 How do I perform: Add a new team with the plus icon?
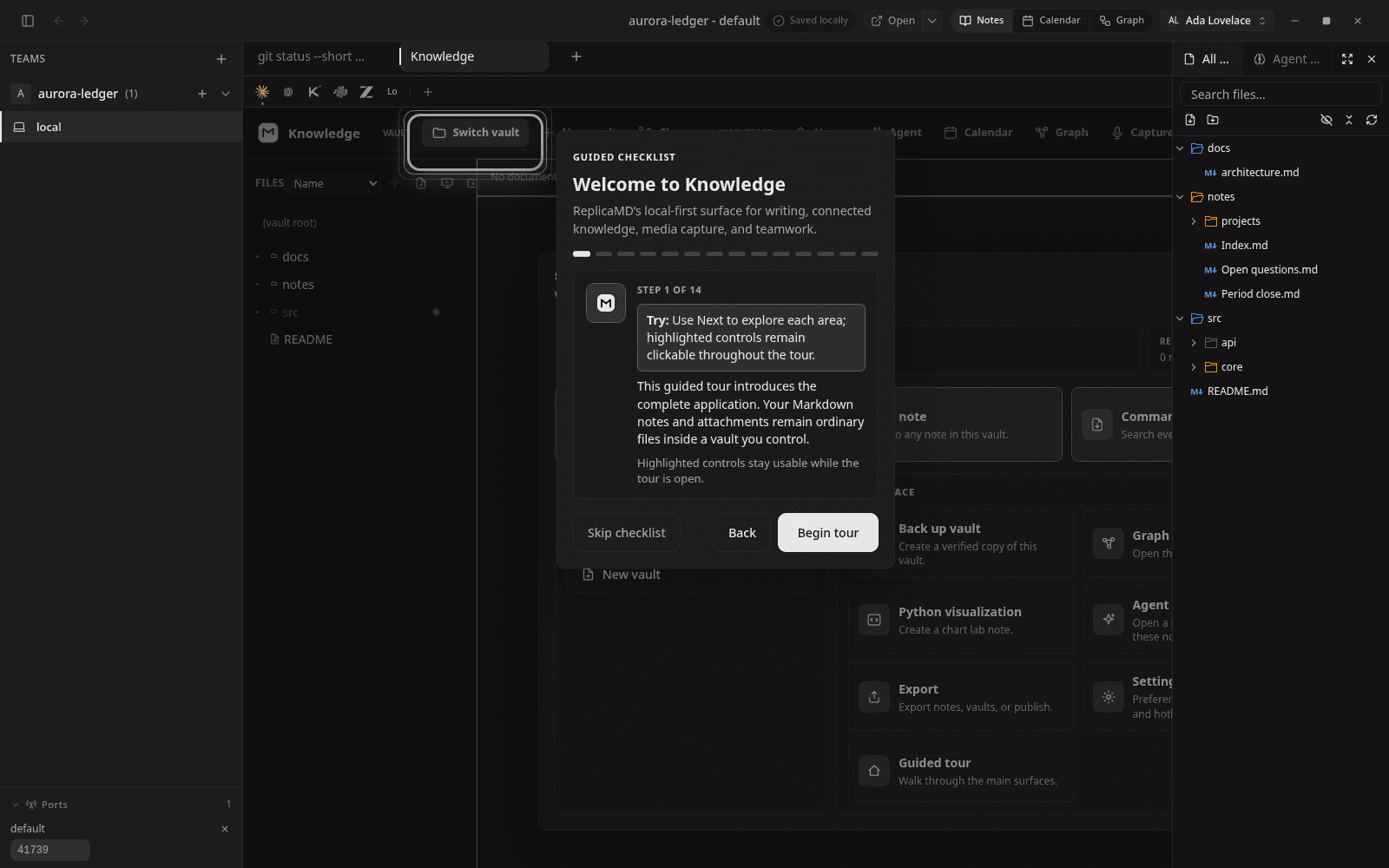pyautogui.click(x=221, y=59)
